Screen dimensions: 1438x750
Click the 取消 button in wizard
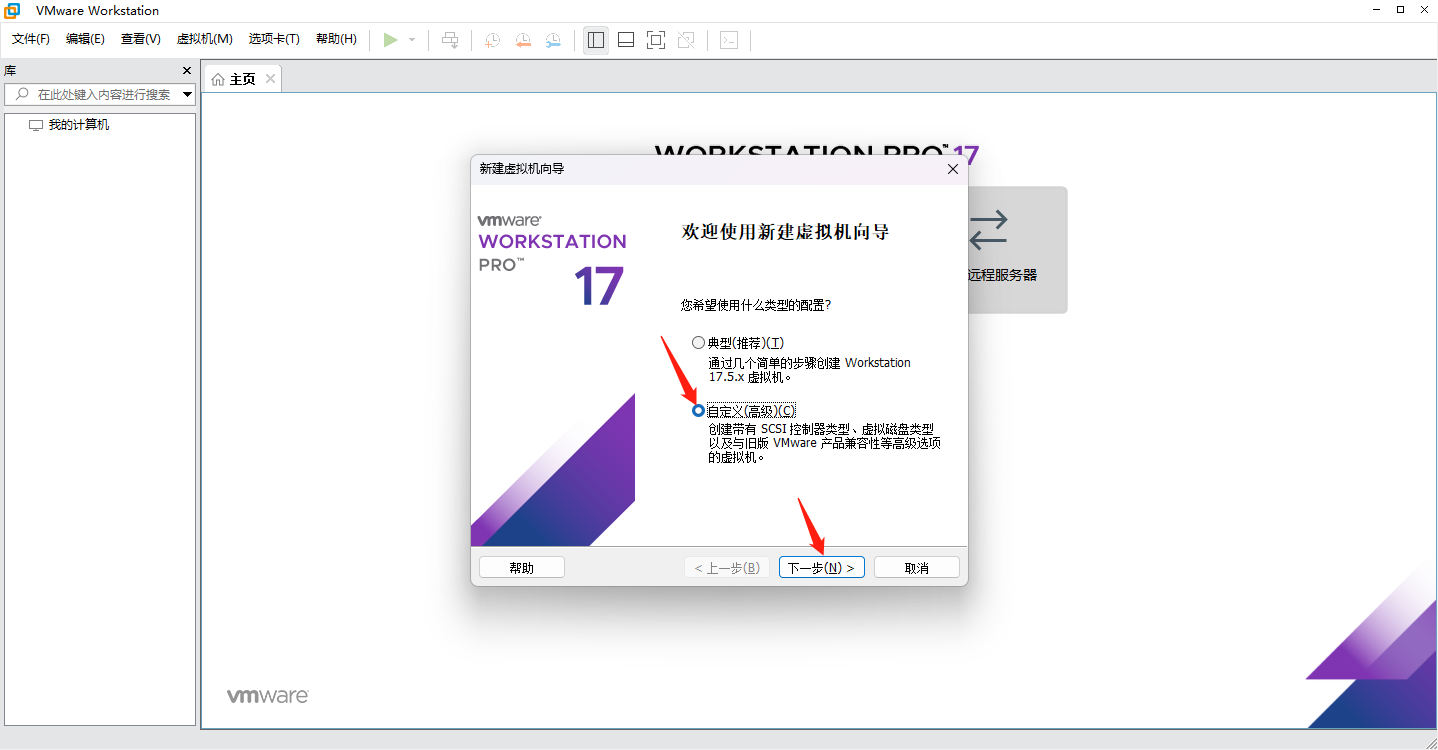[x=916, y=568]
